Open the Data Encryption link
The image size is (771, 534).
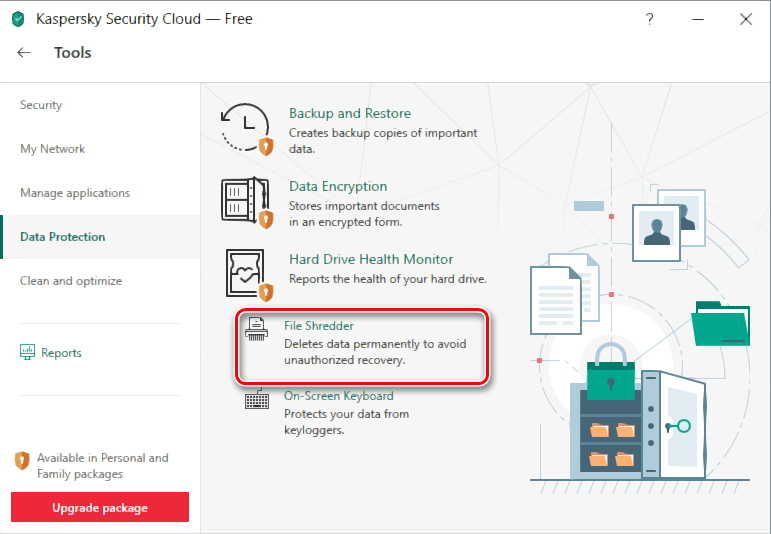pyautogui.click(x=338, y=186)
